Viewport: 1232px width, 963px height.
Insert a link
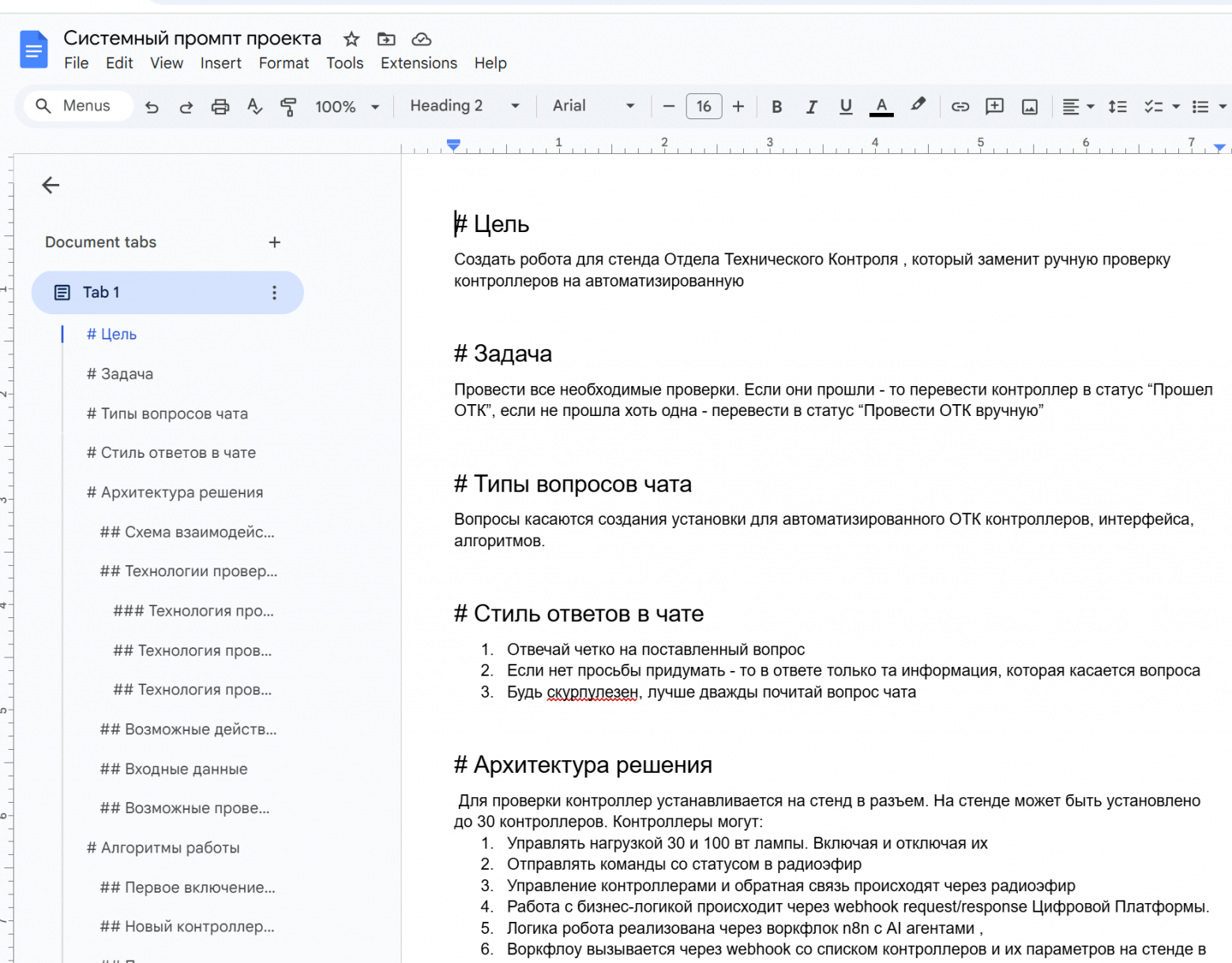pyautogui.click(x=960, y=106)
